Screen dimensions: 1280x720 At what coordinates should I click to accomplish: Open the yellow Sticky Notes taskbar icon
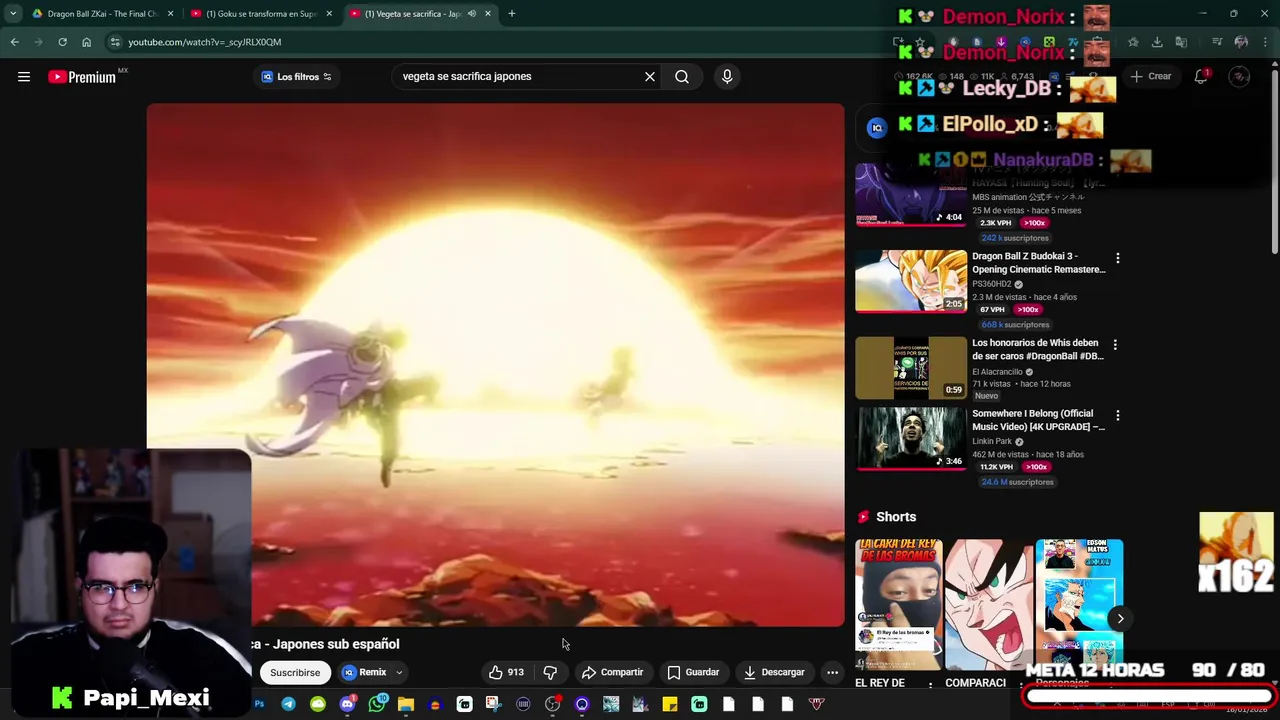pos(670,704)
